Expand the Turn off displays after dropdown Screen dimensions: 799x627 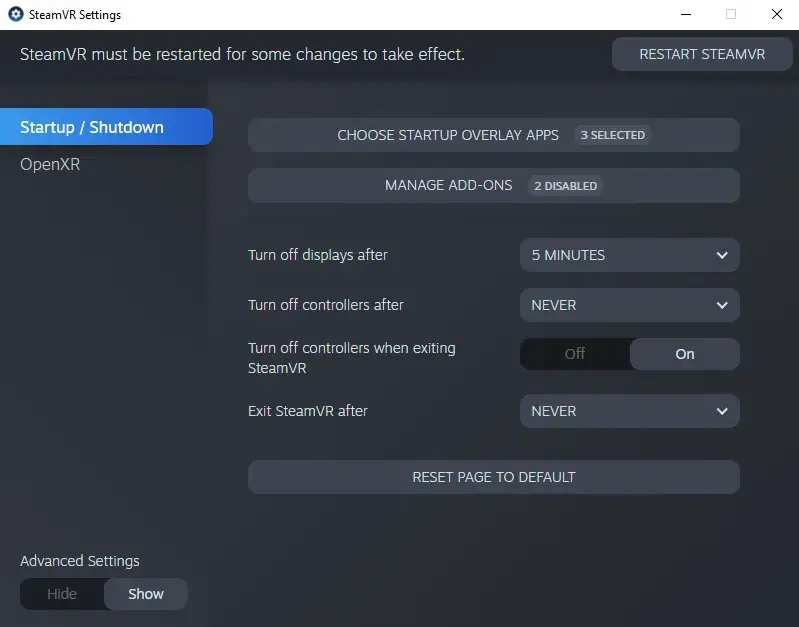pos(629,255)
